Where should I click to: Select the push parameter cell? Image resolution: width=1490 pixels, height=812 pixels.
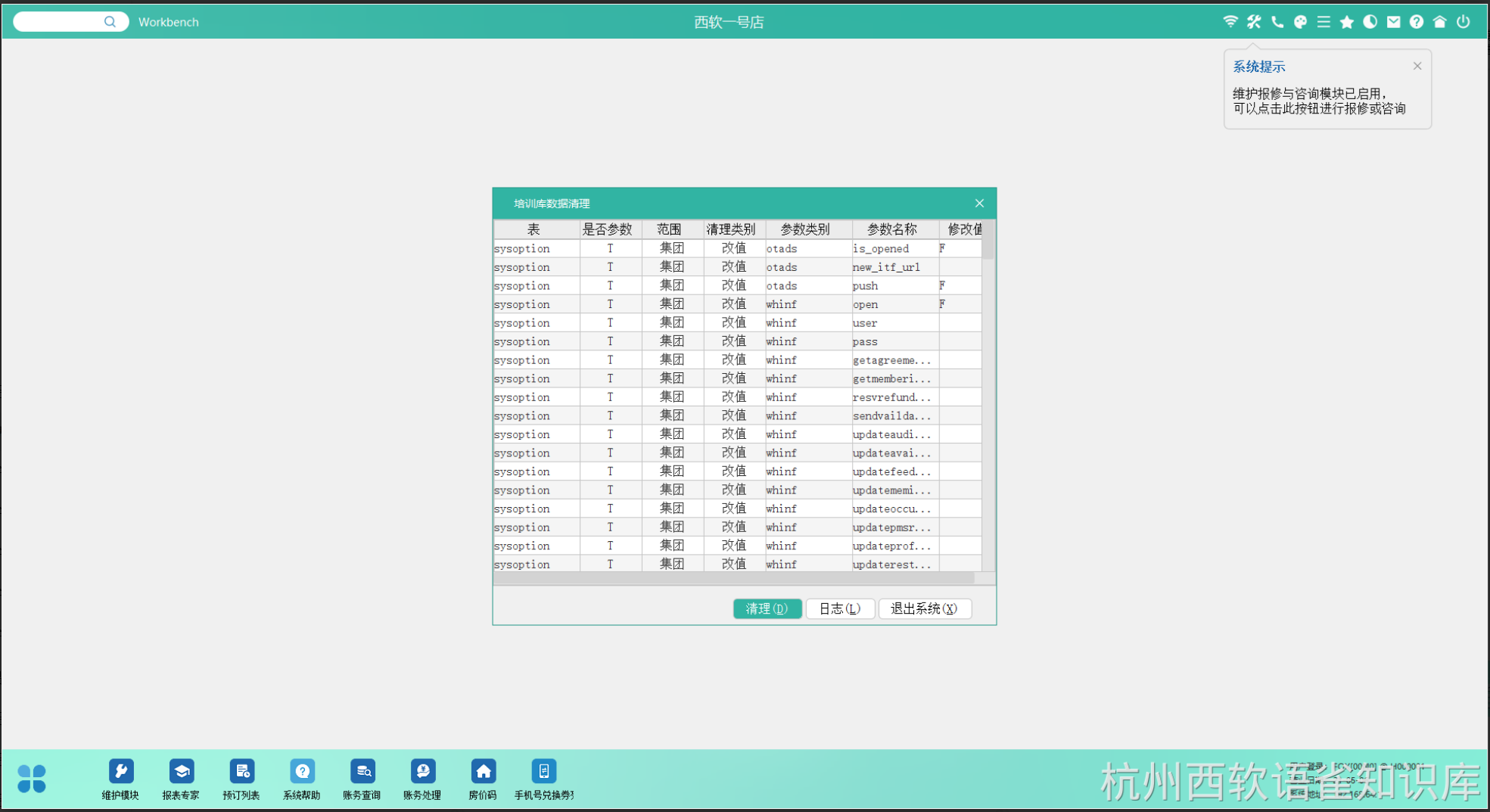[x=896, y=285]
